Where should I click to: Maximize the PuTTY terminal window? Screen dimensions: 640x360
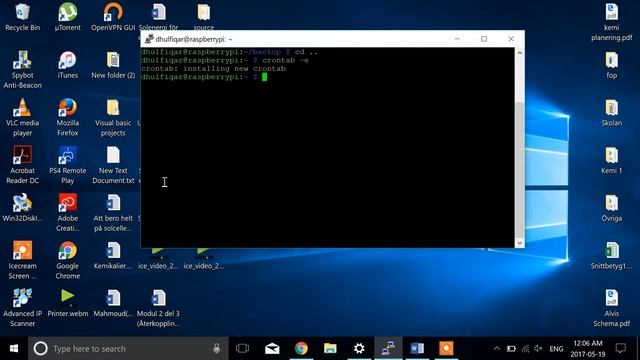coord(484,39)
